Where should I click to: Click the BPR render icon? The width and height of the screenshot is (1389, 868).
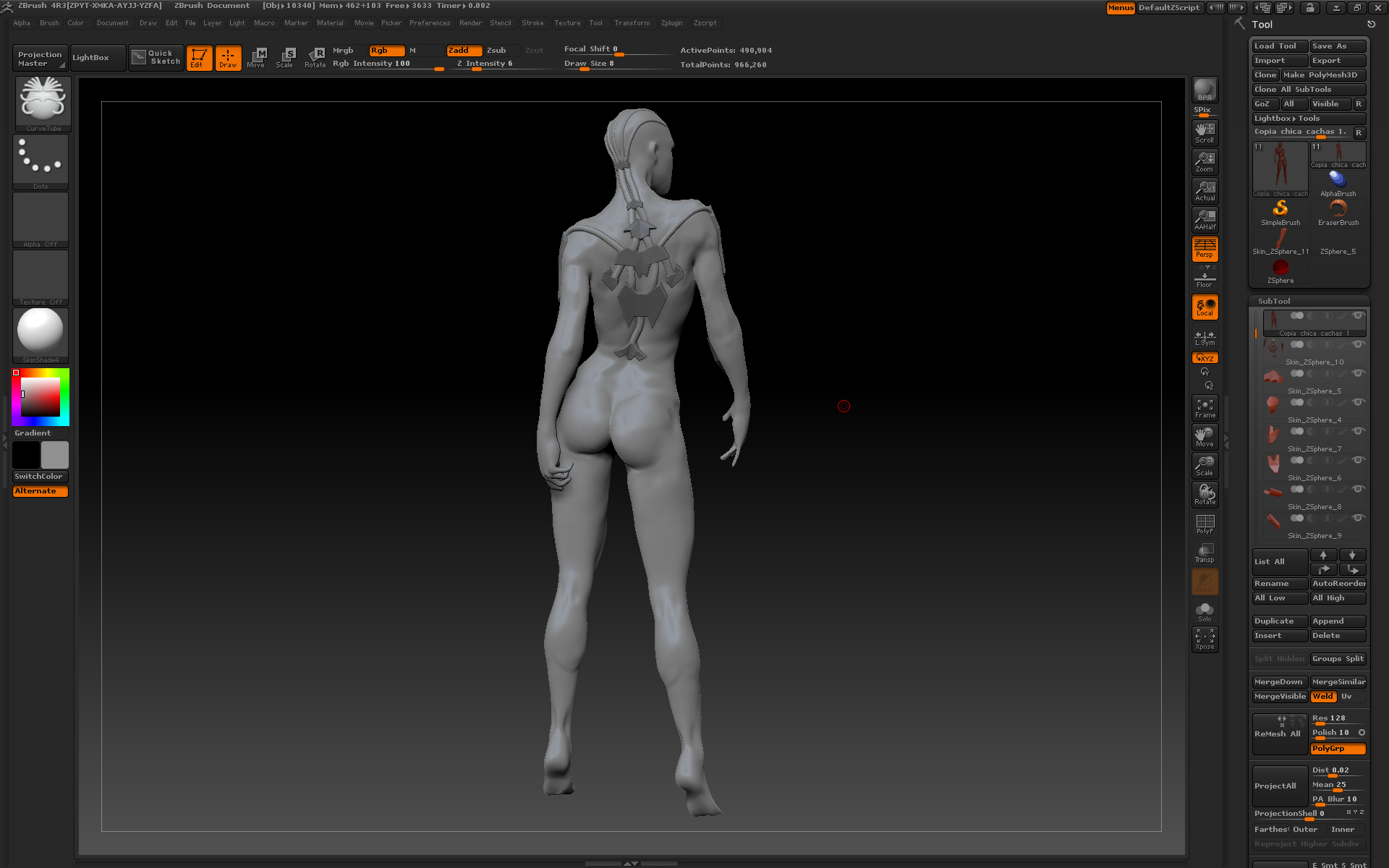click(1205, 90)
